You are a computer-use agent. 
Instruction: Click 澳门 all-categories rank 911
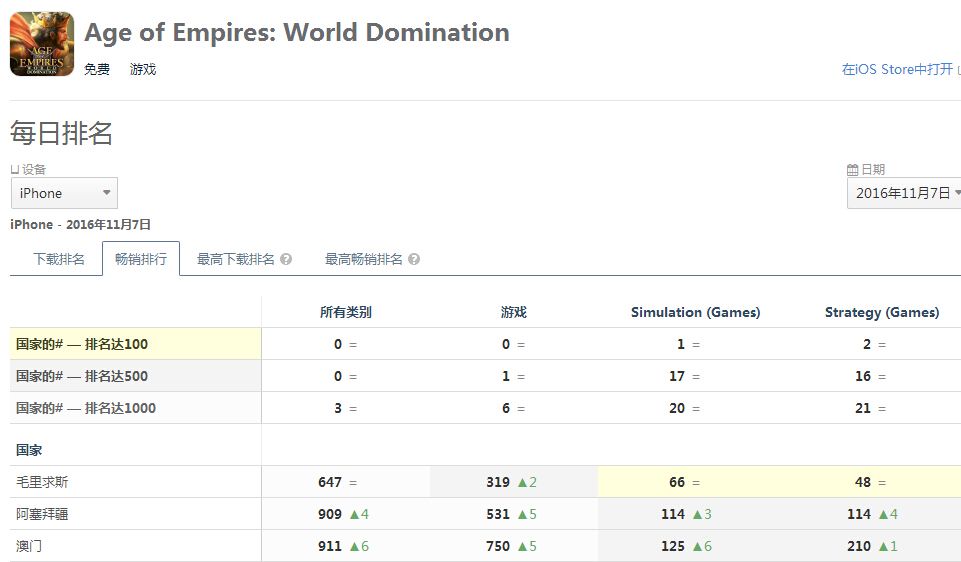pos(330,546)
